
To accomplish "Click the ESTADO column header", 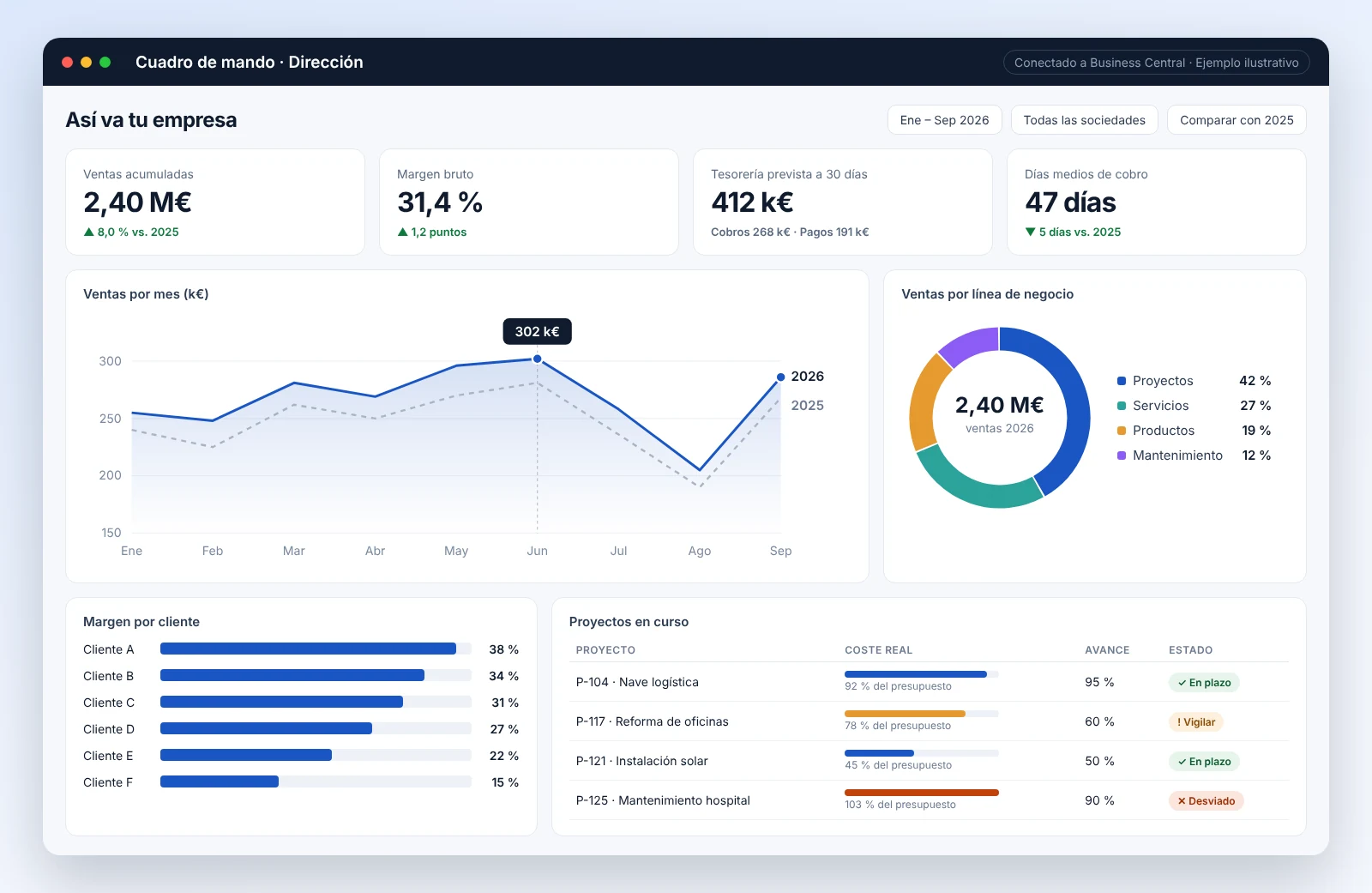I will click(1190, 650).
